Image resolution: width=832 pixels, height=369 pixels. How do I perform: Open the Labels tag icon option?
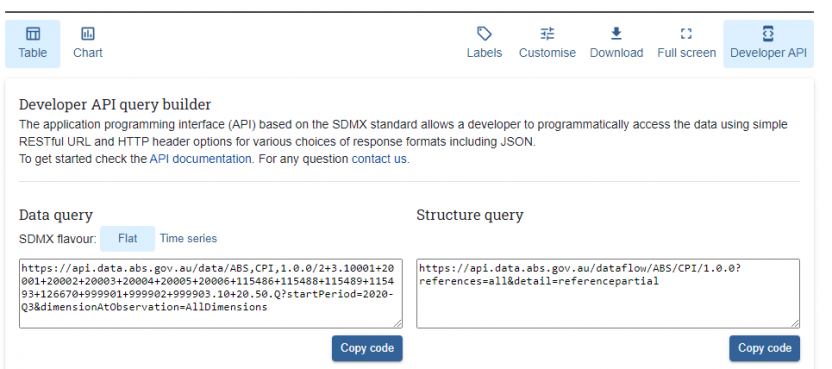click(x=484, y=44)
